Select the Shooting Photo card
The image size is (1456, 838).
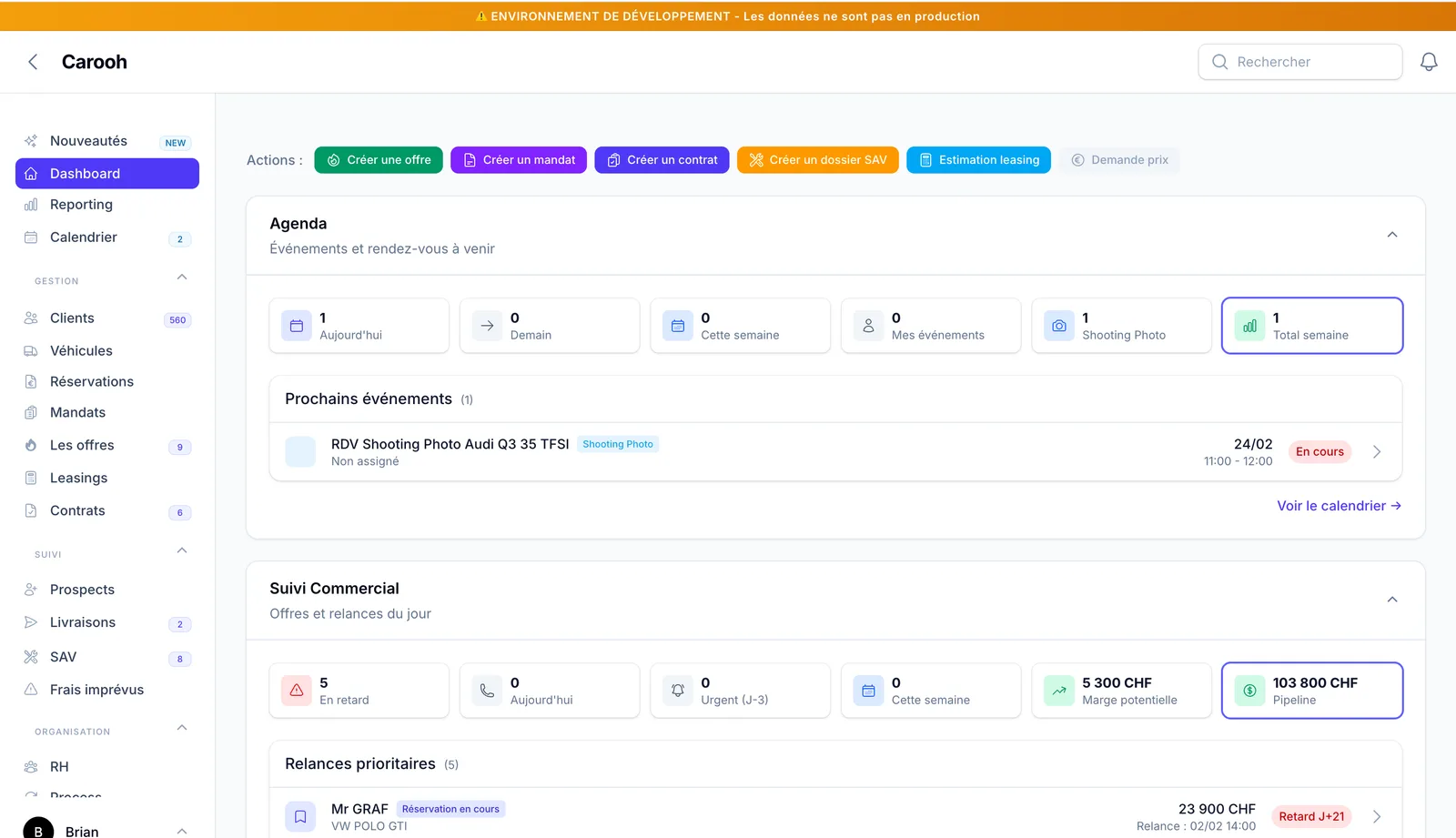1122,326
